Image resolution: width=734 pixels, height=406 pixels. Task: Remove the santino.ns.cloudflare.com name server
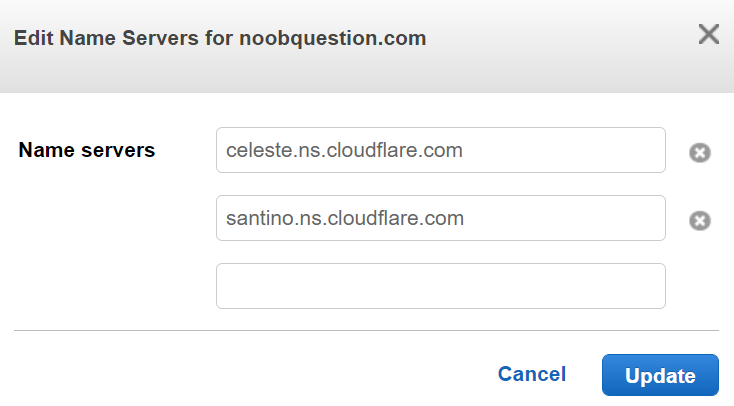pyautogui.click(x=700, y=221)
